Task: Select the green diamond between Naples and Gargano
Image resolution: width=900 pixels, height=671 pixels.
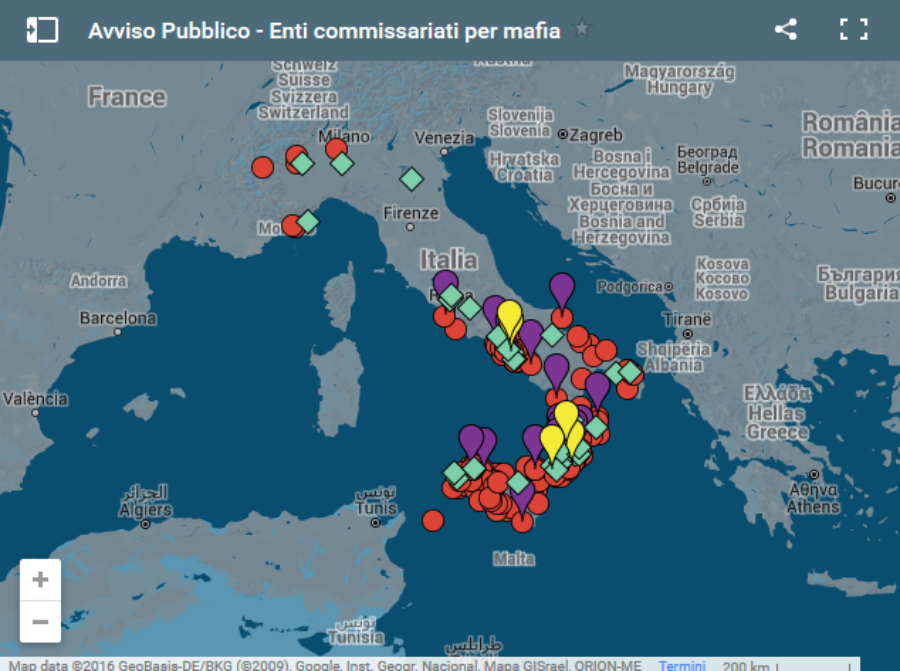Action: point(552,335)
